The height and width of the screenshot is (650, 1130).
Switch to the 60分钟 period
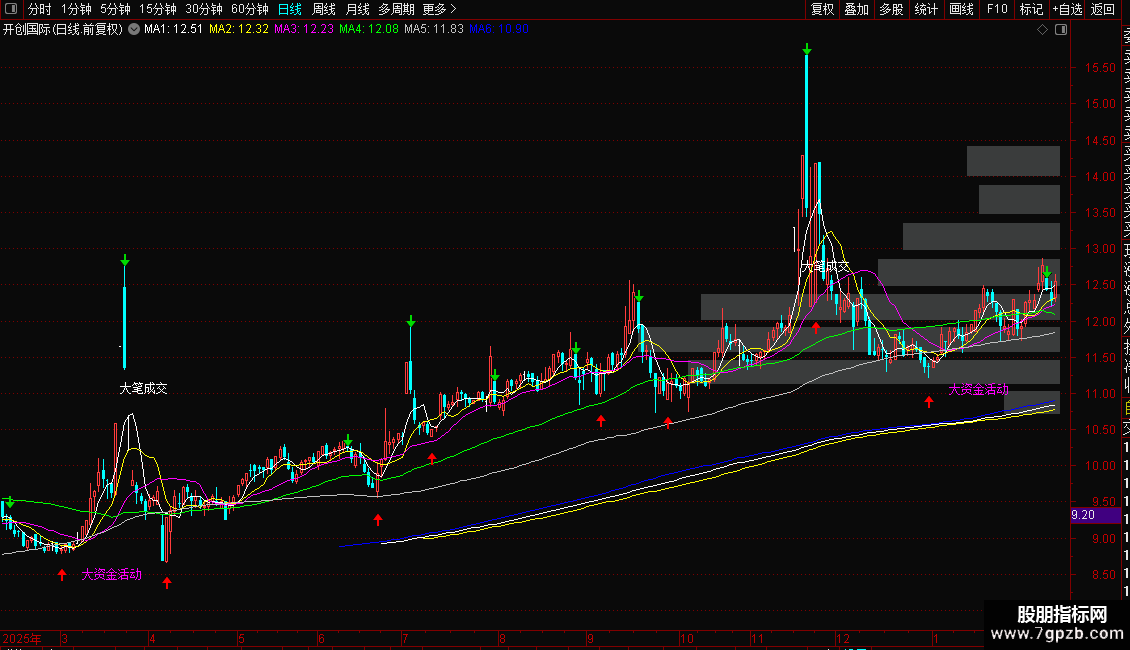pos(249,9)
